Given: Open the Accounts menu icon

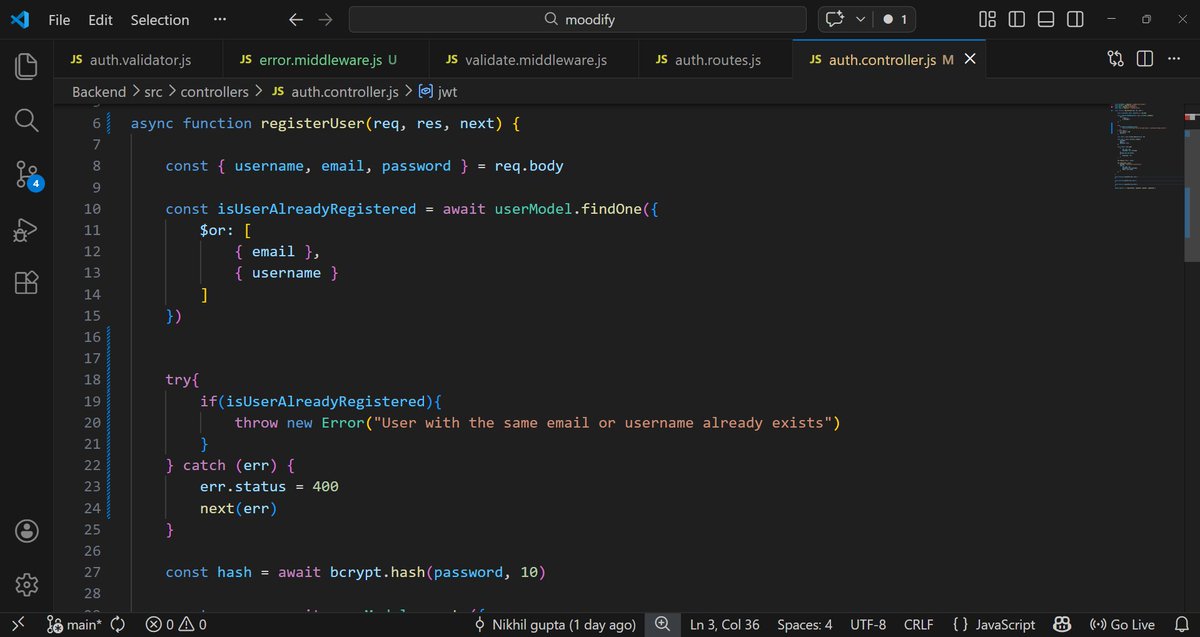Looking at the screenshot, I should point(27,530).
